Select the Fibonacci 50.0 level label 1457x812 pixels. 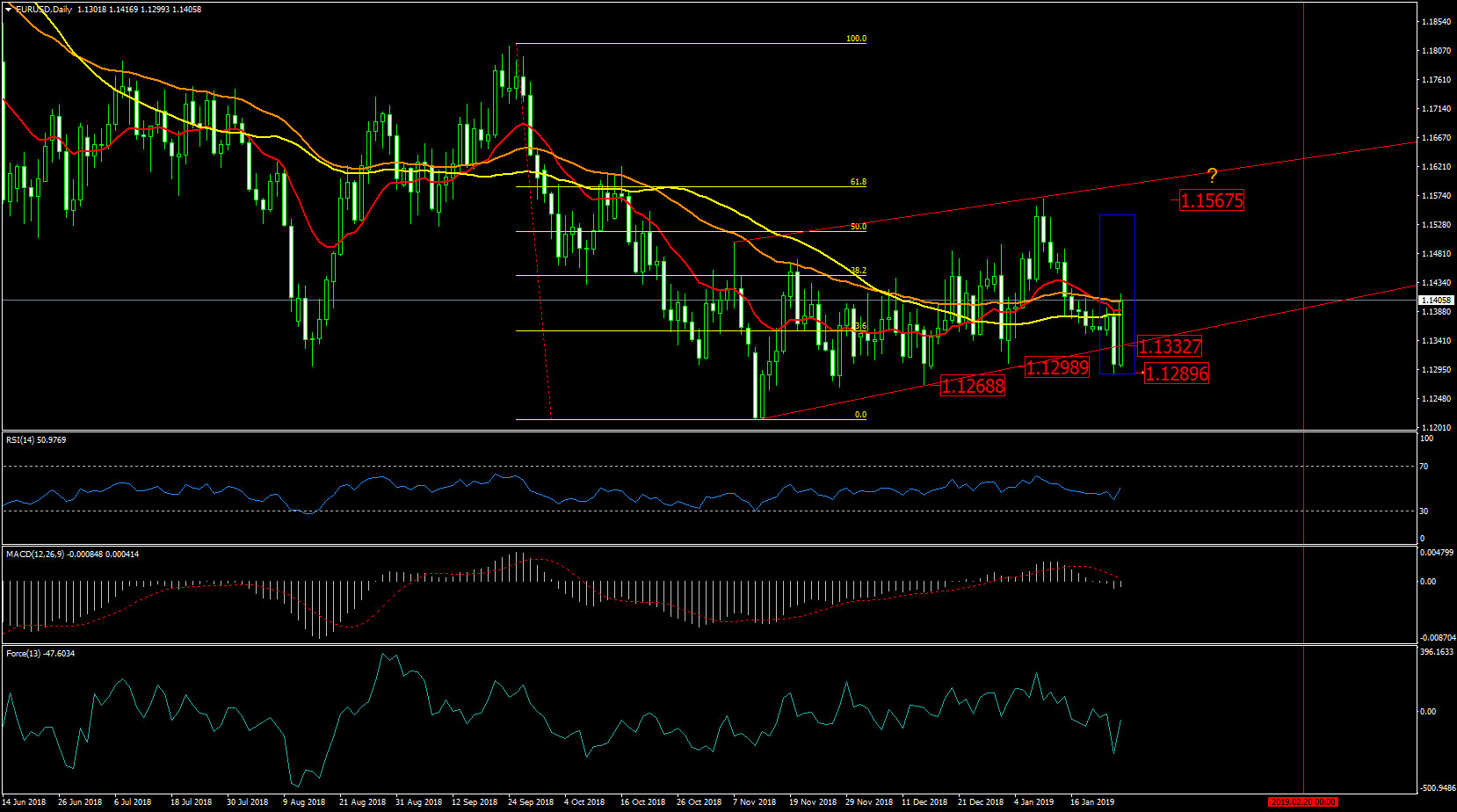[859, 227]
